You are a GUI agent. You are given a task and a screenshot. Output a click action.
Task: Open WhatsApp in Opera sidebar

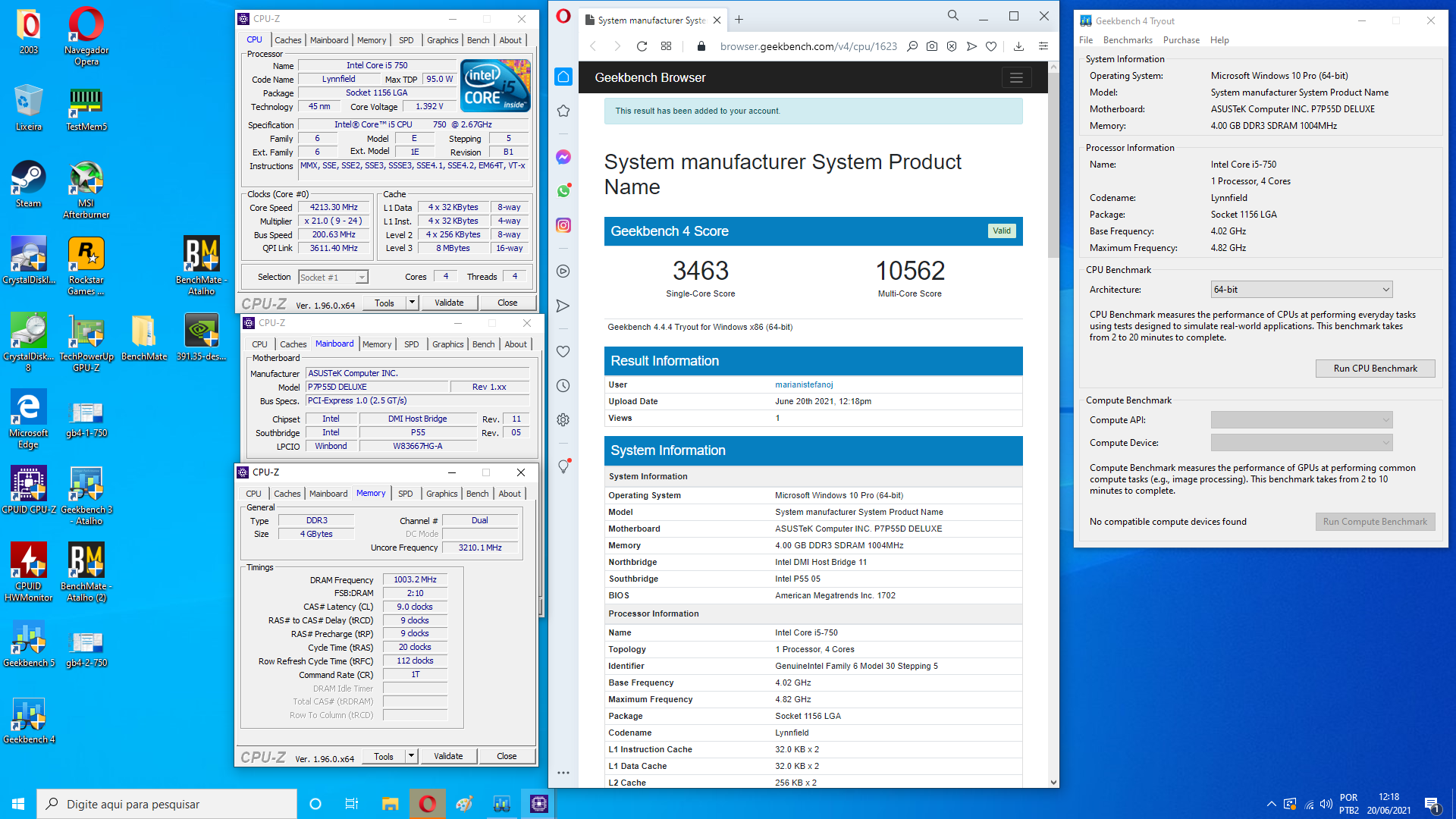pyautogui.click(x=563, y=191)
